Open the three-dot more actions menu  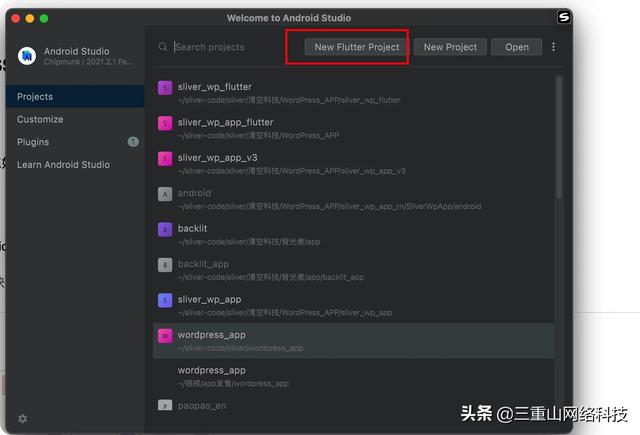tap(553, 47)
